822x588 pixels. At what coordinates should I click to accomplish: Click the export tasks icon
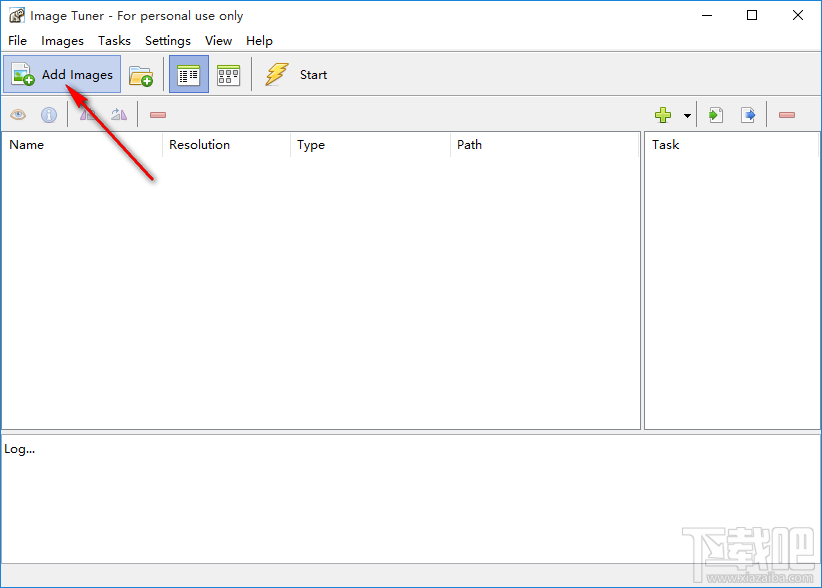pyautogui.click(x=748, y=115)
